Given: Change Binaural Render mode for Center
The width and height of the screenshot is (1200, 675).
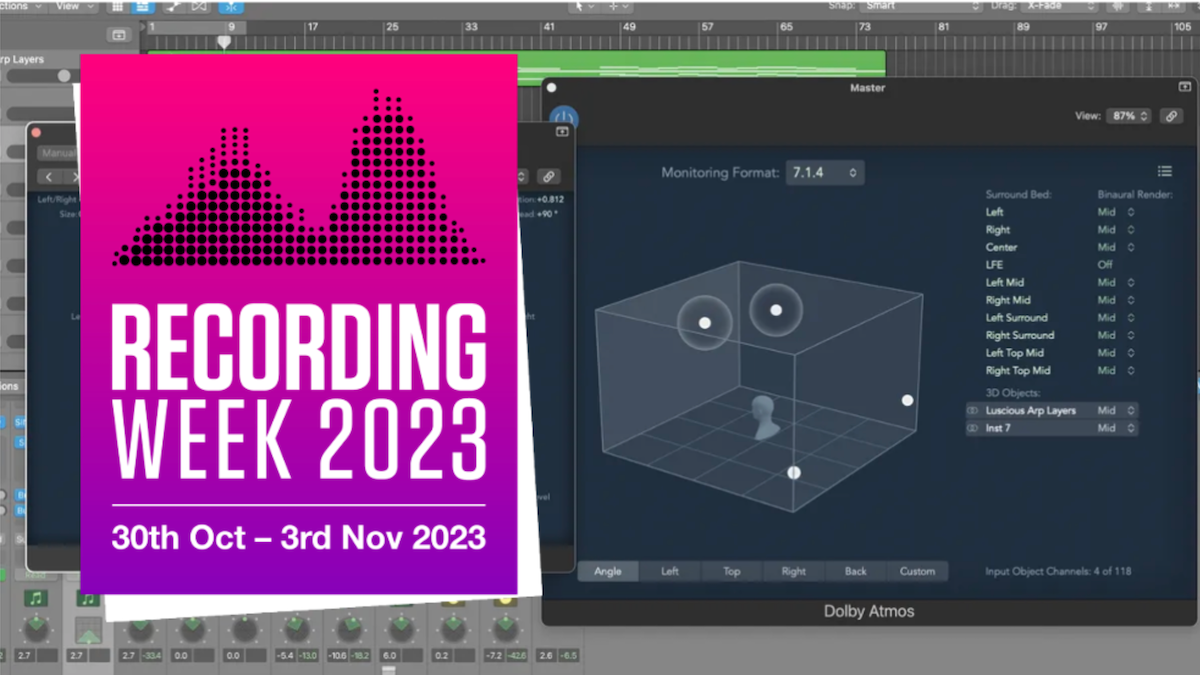Looking at the screenshot, I should [x=1116, y=247].
